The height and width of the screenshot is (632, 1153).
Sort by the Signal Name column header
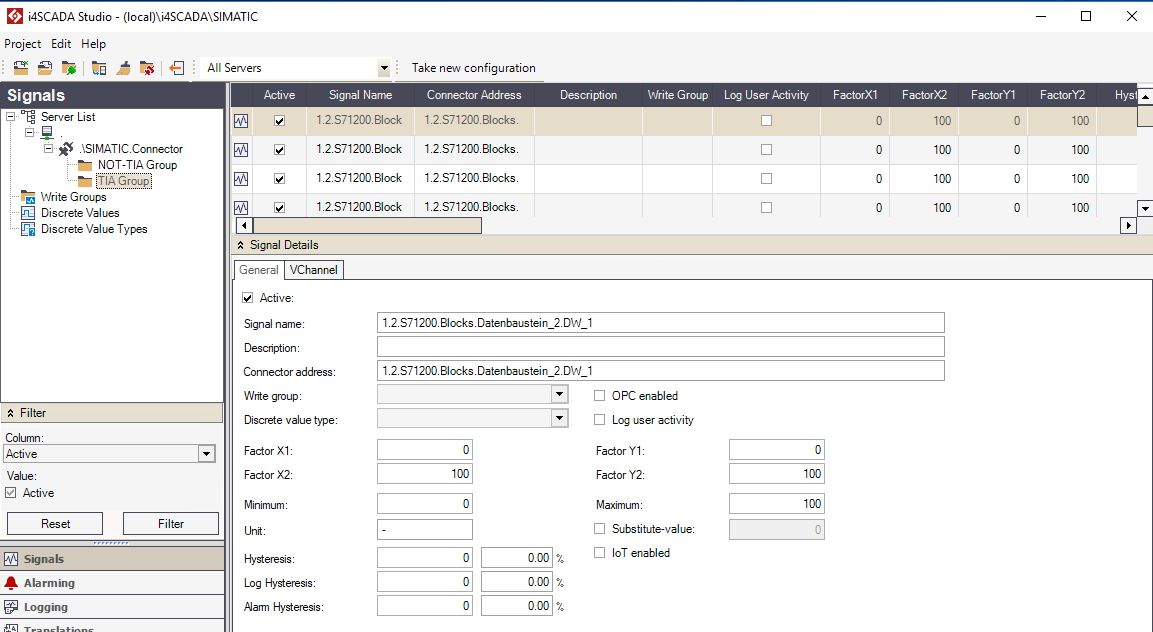coord(360,95)
